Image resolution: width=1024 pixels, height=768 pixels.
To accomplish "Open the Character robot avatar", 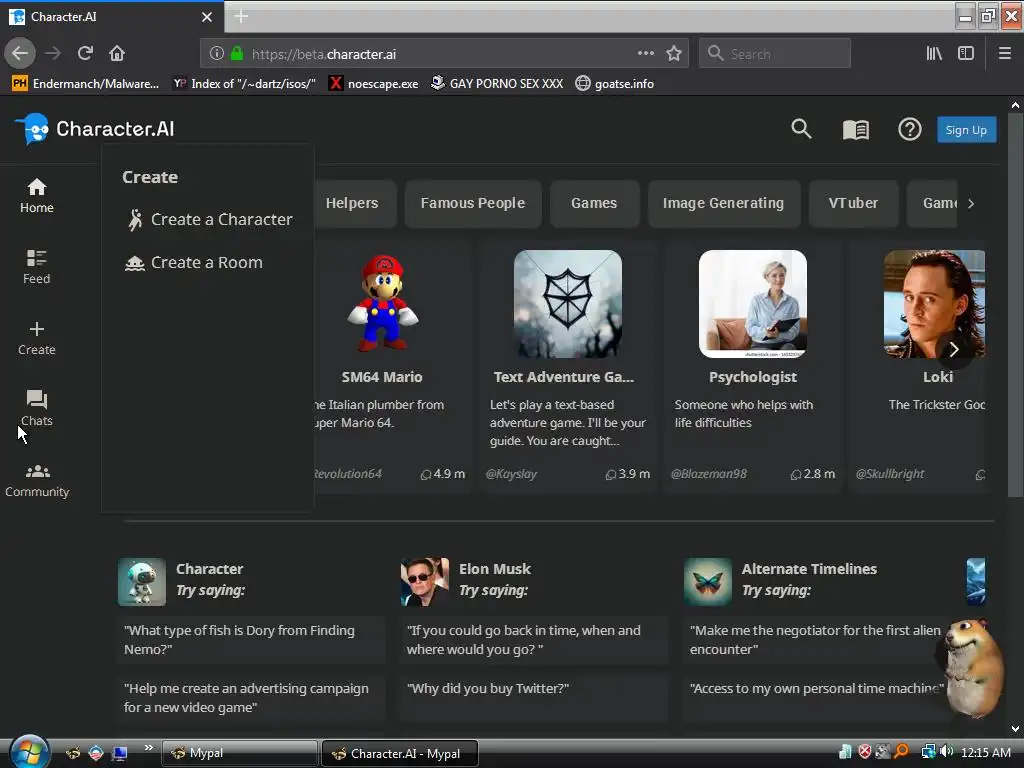I will click(142, 581).
